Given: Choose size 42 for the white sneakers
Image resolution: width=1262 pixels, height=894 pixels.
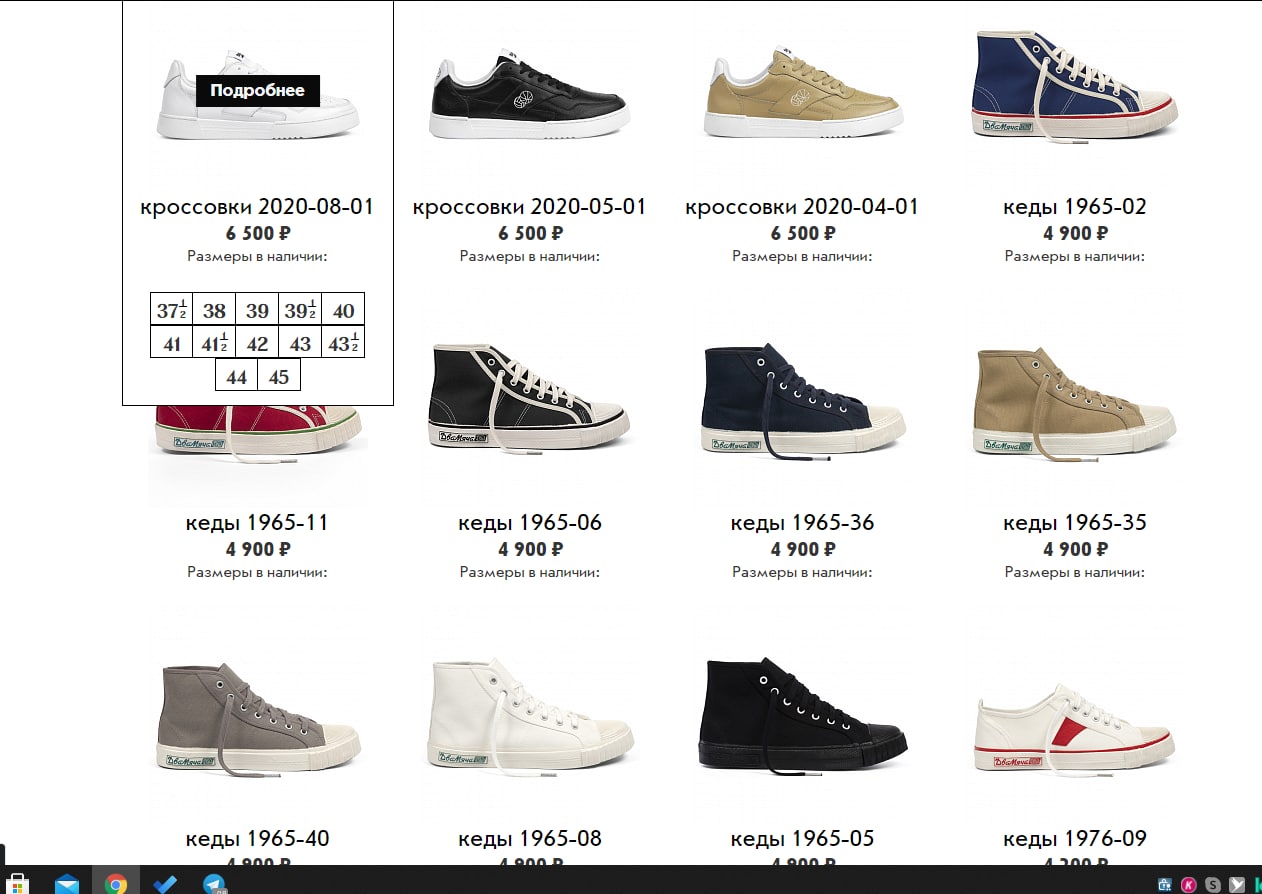Looking at the screenshot, I should [x=257, y=343].
